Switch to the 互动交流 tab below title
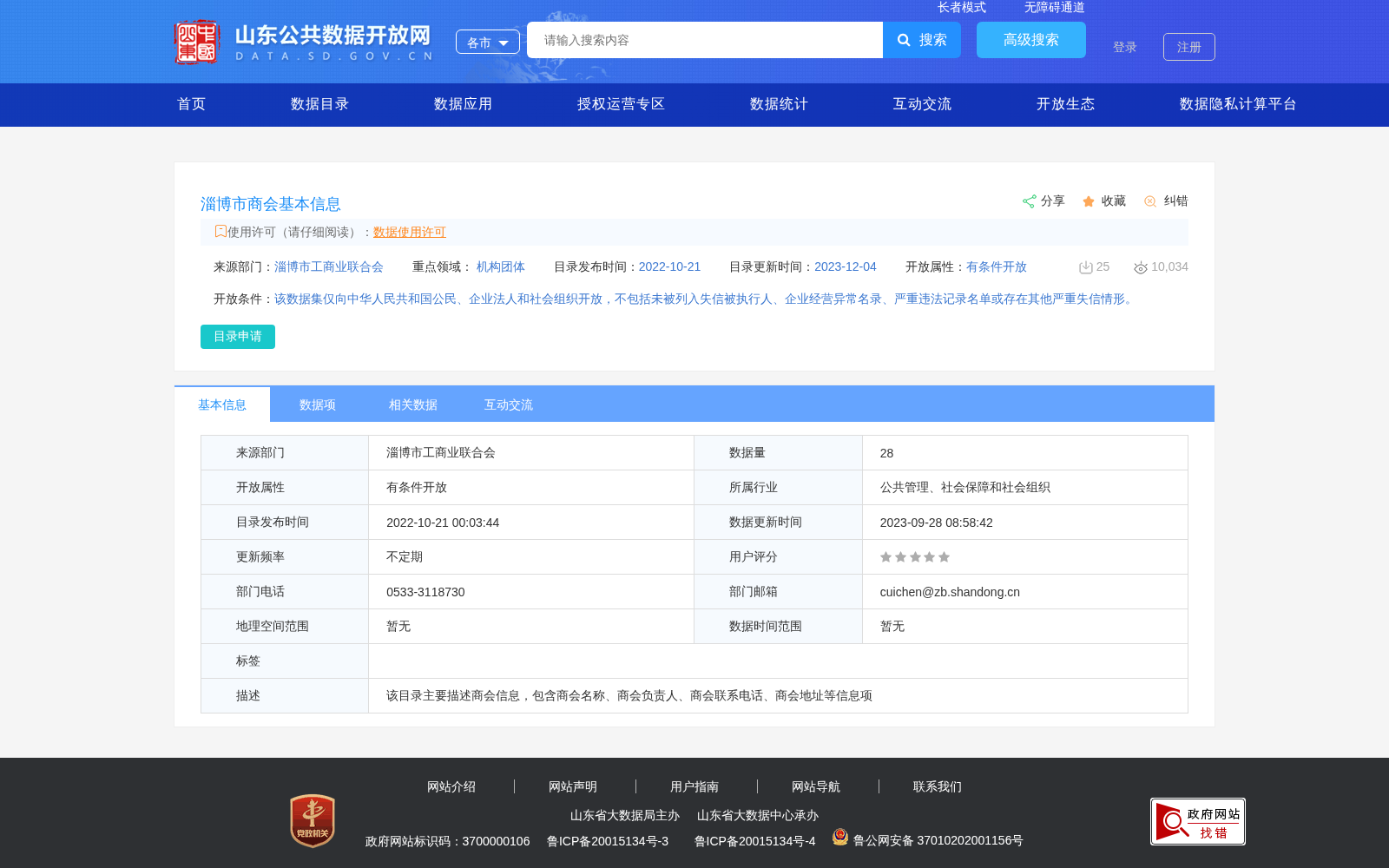1389x868 pixels. (509, 404)
